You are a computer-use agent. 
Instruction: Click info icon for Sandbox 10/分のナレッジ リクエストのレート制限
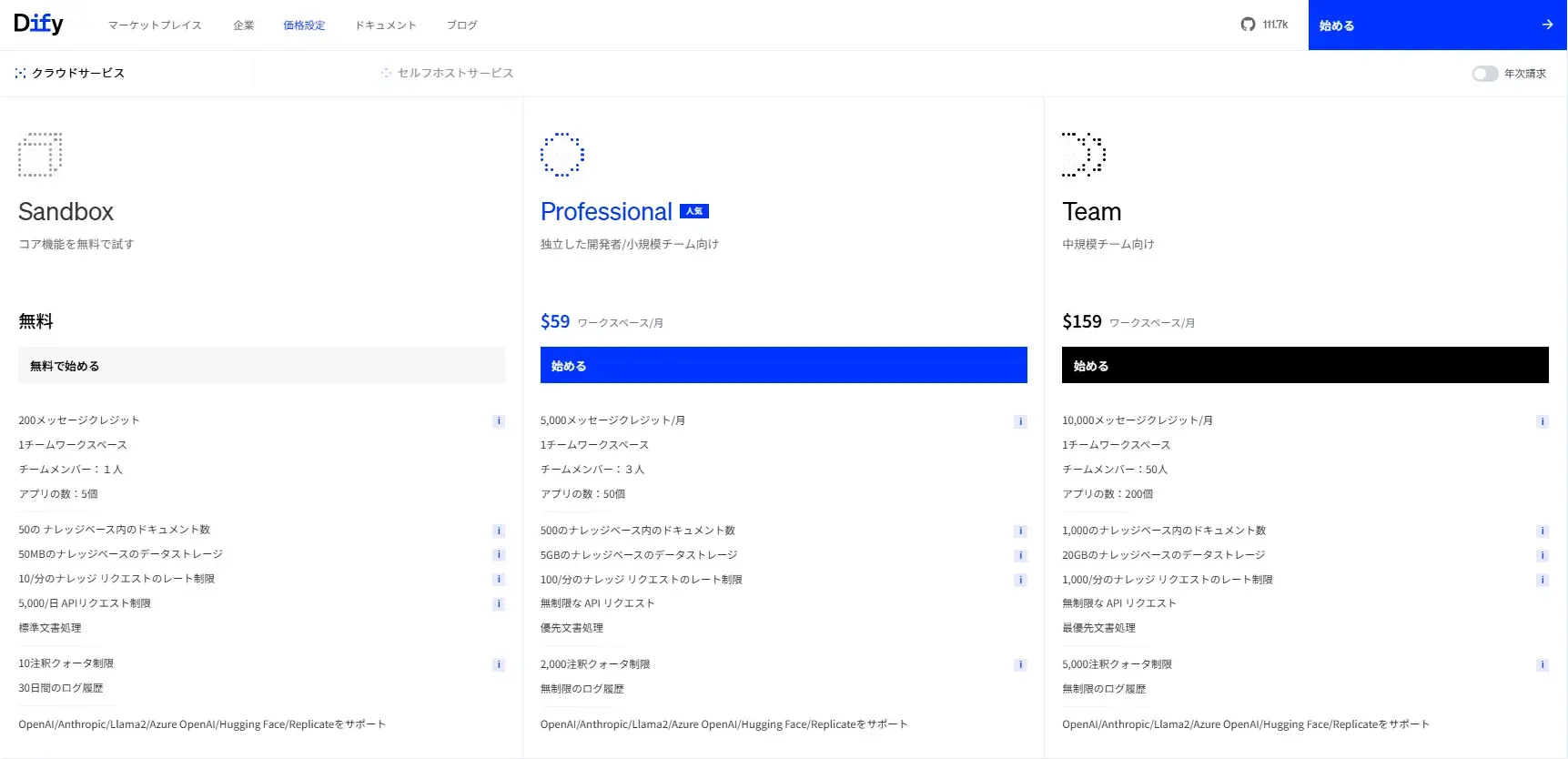(x=499, y=580)
